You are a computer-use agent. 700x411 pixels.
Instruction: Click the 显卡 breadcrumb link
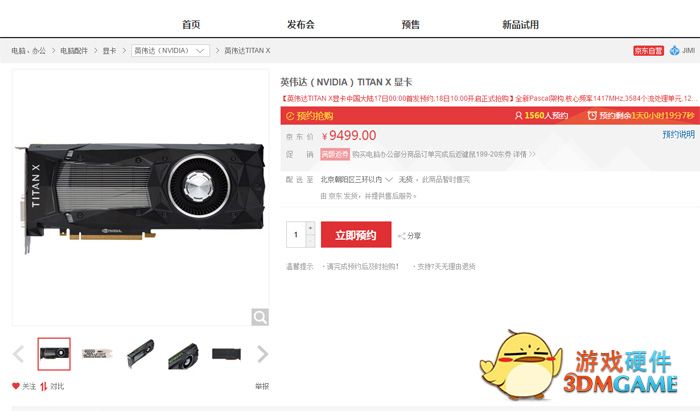pos(109,51)
